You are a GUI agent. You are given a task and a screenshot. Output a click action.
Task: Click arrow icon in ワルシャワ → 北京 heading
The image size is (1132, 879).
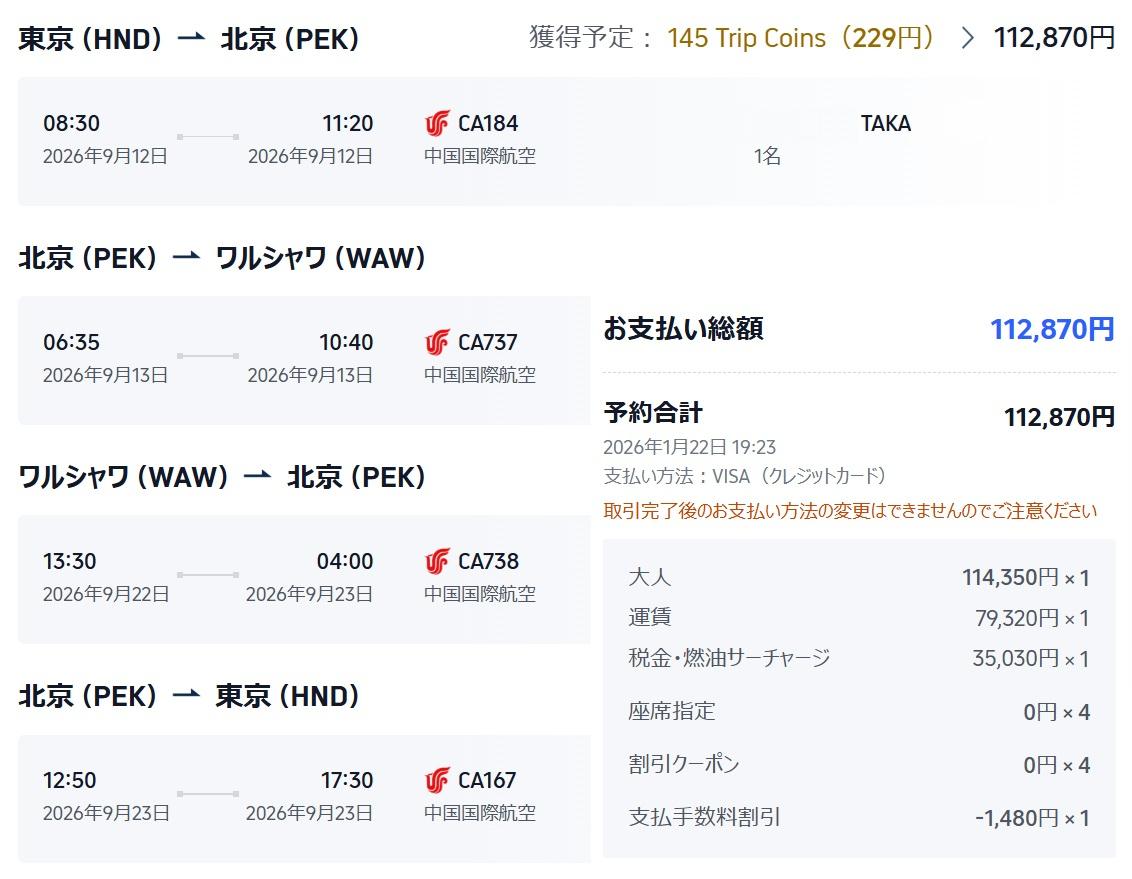(257, 476)
